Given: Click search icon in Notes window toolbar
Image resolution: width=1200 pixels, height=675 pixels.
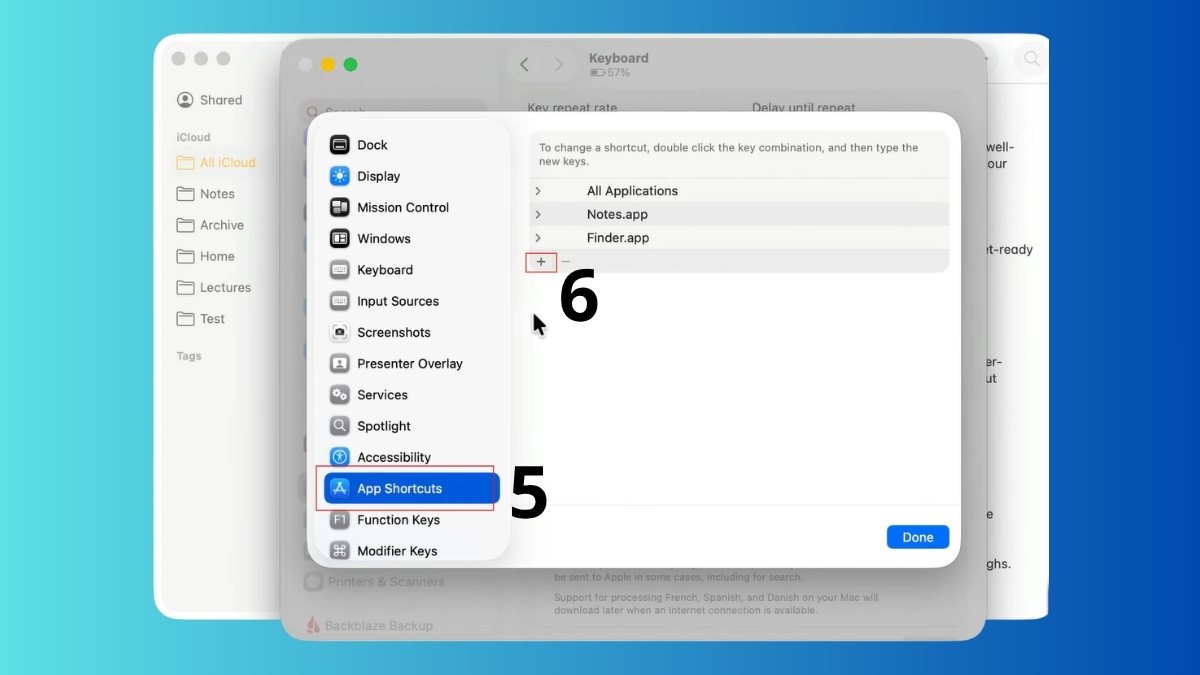Looking at the screenshot, I should tap(1031, 60).
